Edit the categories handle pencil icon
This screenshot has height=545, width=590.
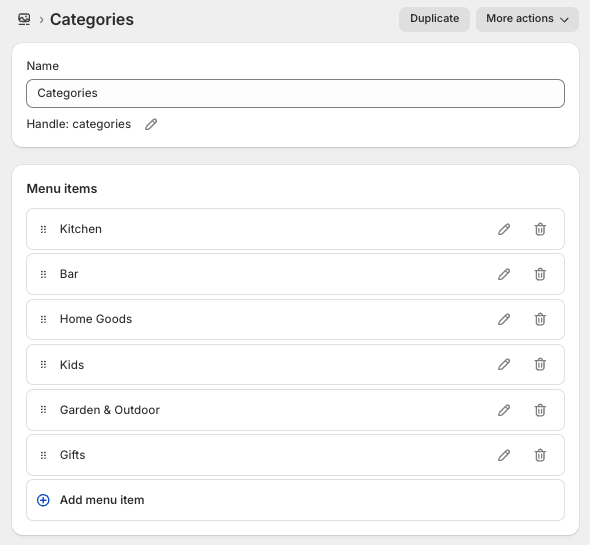pos(151,124)
